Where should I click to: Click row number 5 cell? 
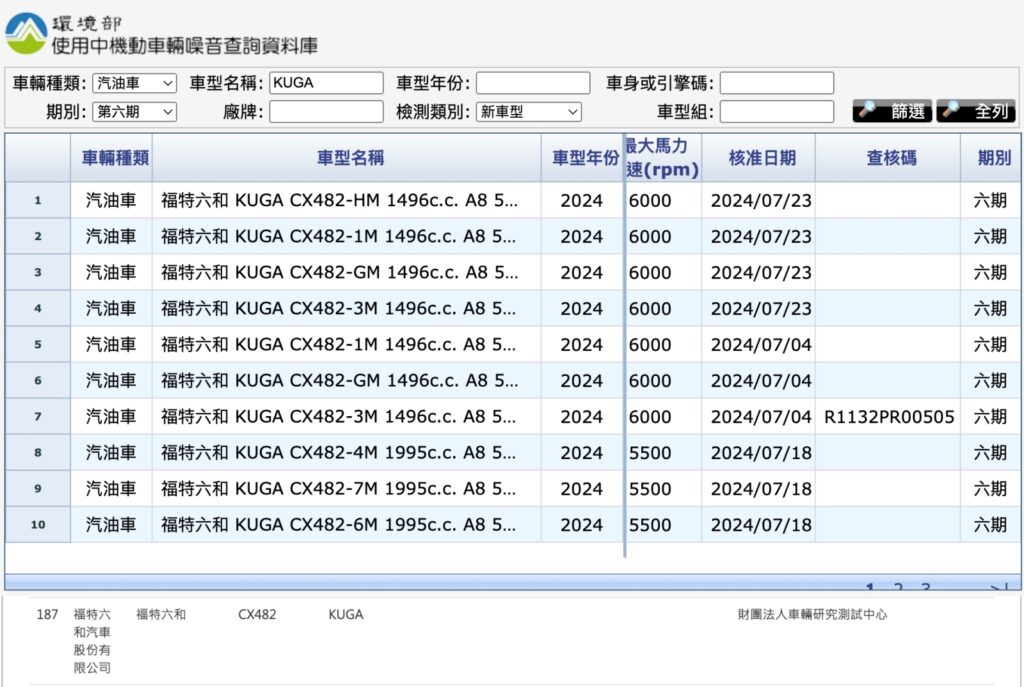click(x=38, y=344)
